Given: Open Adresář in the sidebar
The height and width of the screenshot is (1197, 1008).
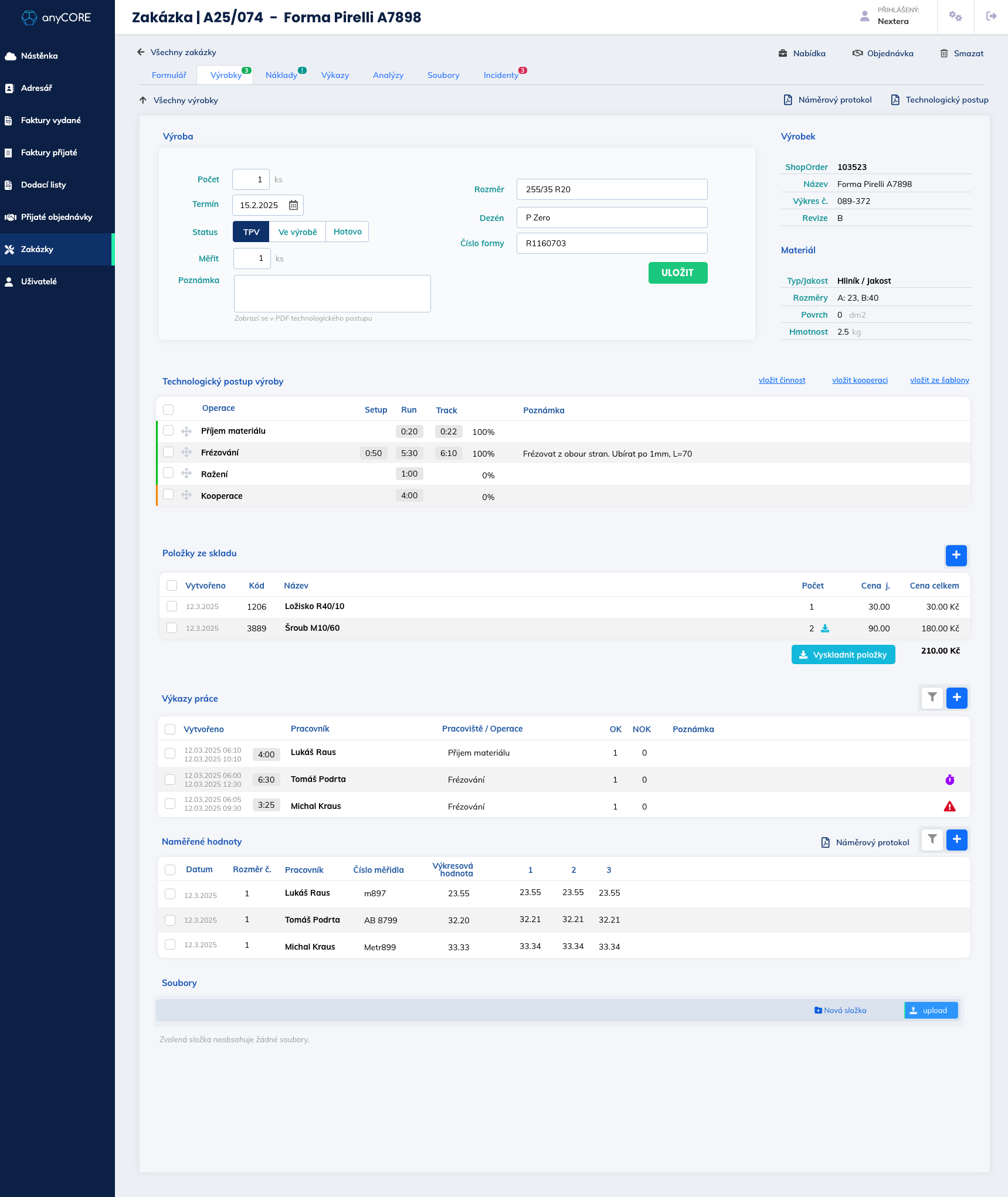Looking at the screenshot, I should (x=57, y=88).
